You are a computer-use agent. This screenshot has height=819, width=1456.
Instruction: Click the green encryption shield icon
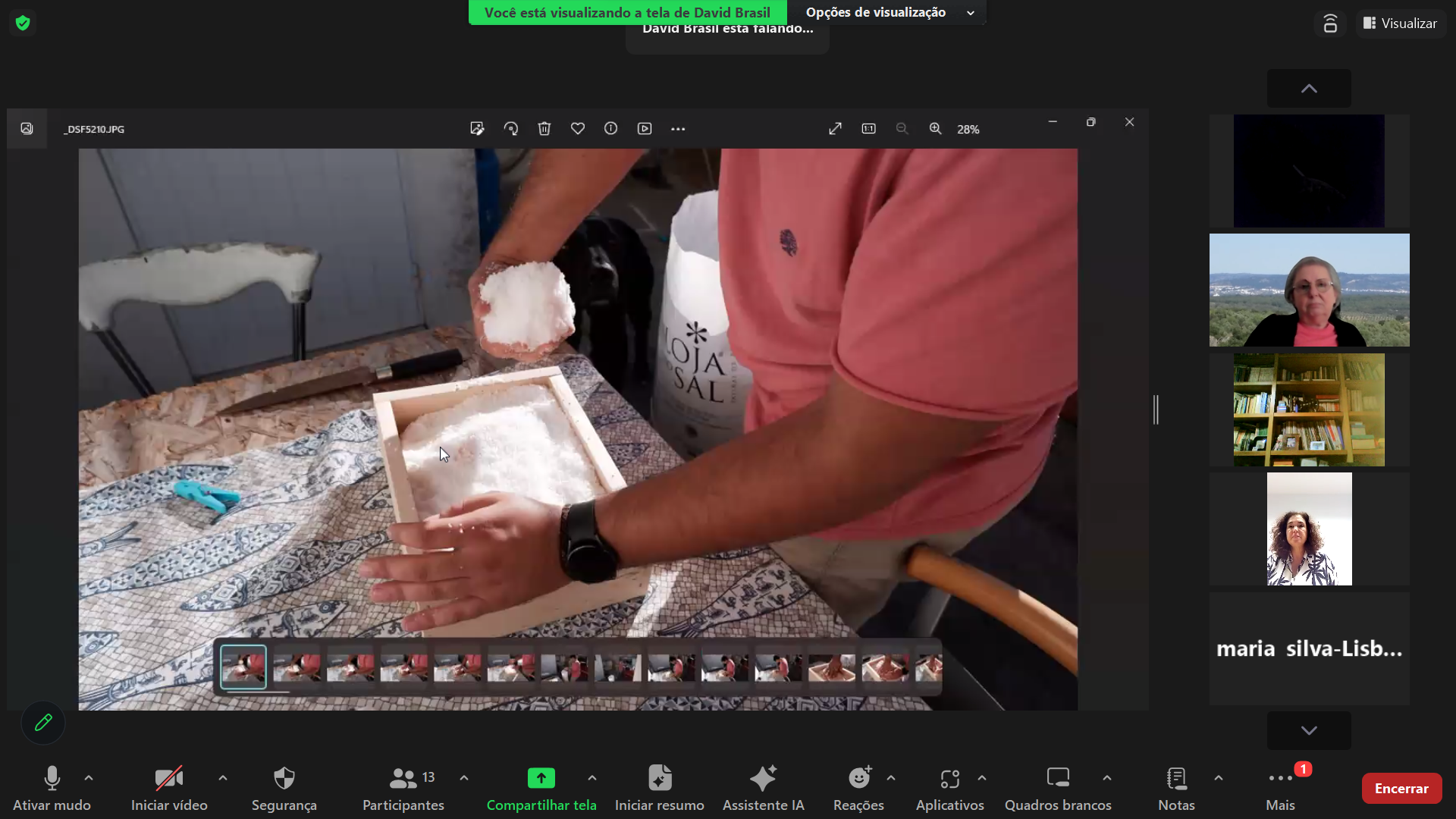(23, 23)
